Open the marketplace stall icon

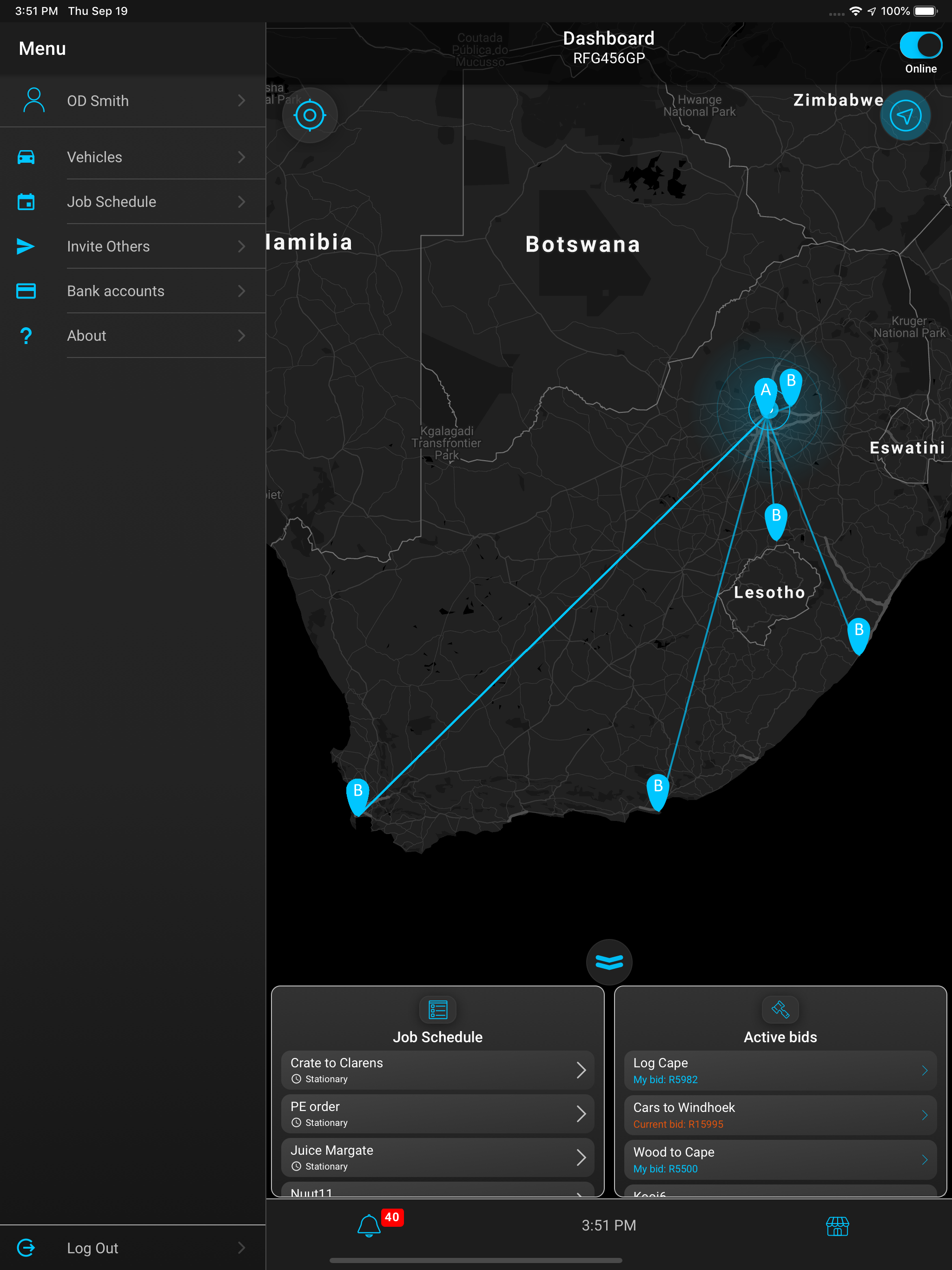point(837,1226)
